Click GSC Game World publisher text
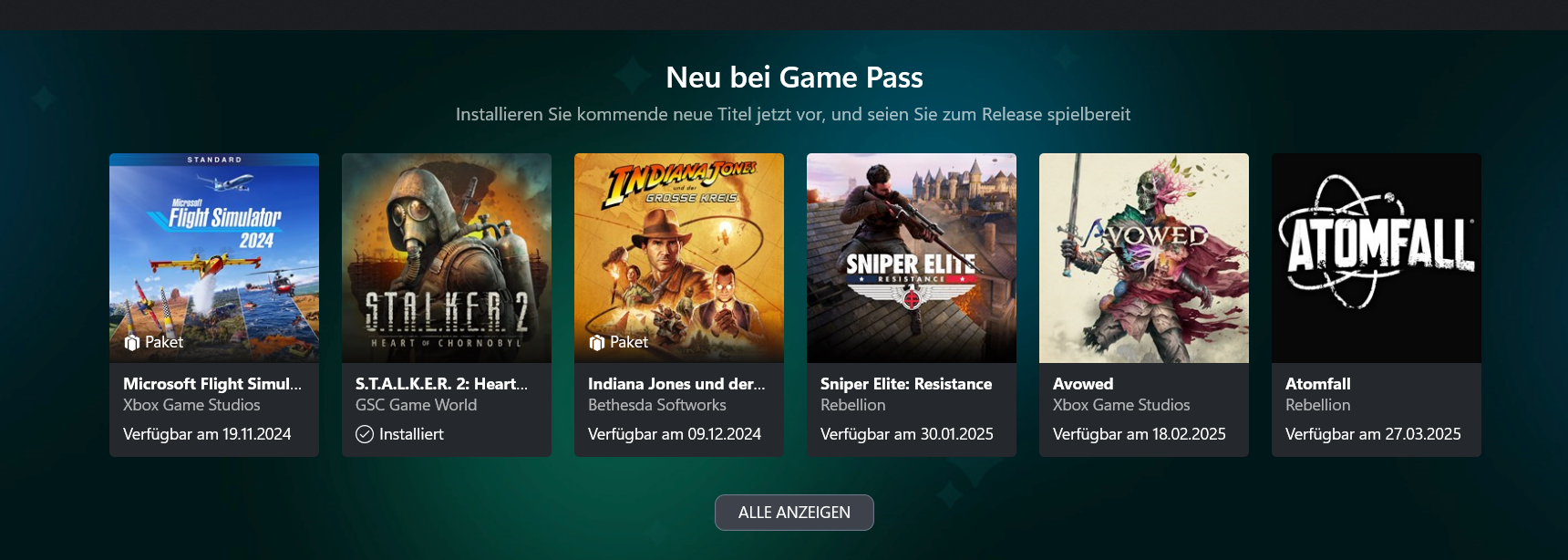The image size is (1568, 560). (x=416, y=405)
